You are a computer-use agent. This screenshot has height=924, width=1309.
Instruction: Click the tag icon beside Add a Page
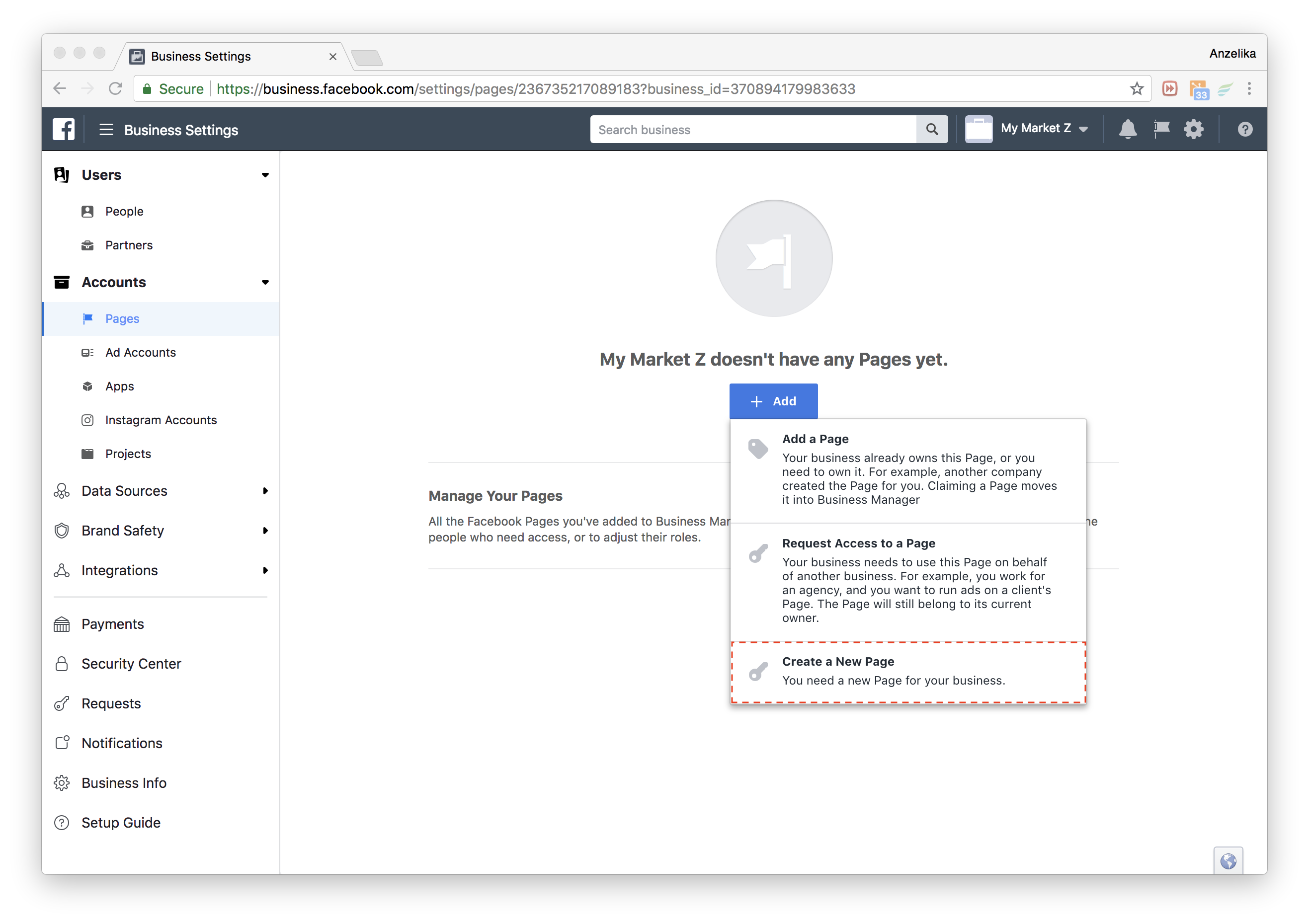pyautogui.click(x=758, y=449)
